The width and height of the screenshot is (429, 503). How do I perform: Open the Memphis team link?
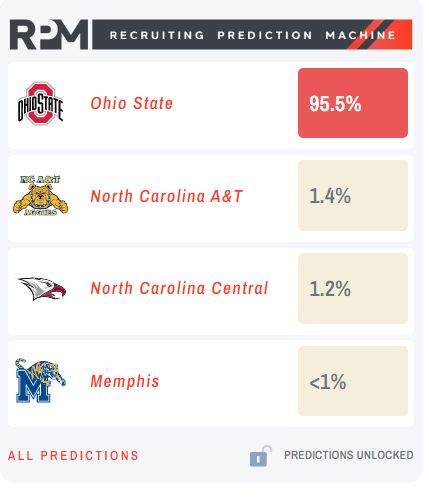[x=125, y=381]
